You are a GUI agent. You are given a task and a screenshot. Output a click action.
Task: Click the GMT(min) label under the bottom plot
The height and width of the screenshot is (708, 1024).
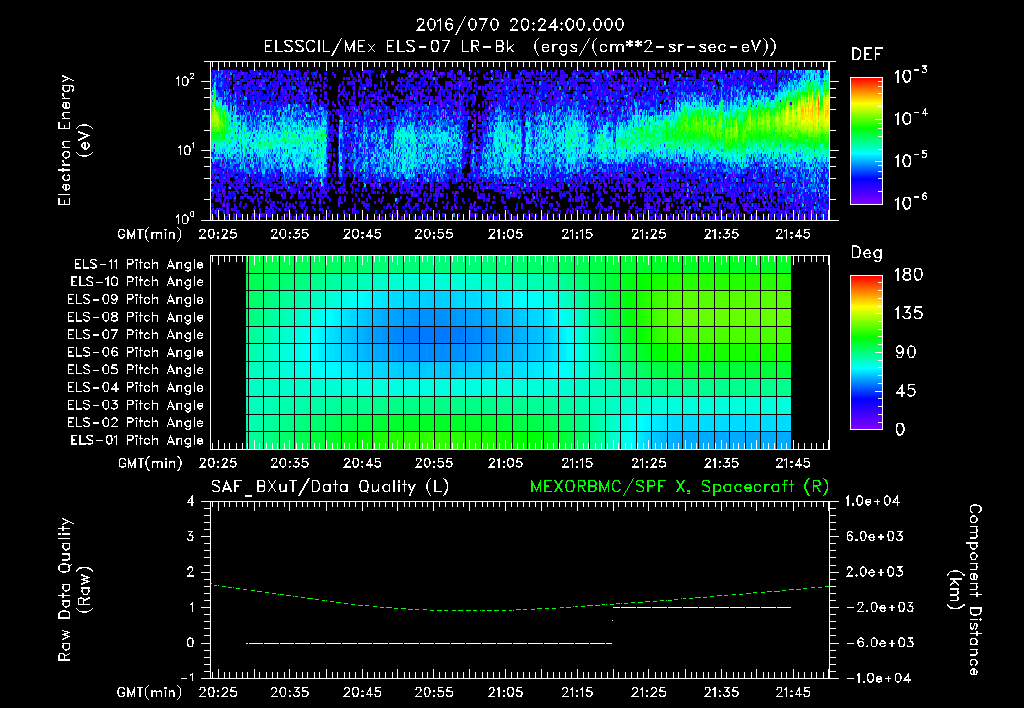click(x=150, y=692)
